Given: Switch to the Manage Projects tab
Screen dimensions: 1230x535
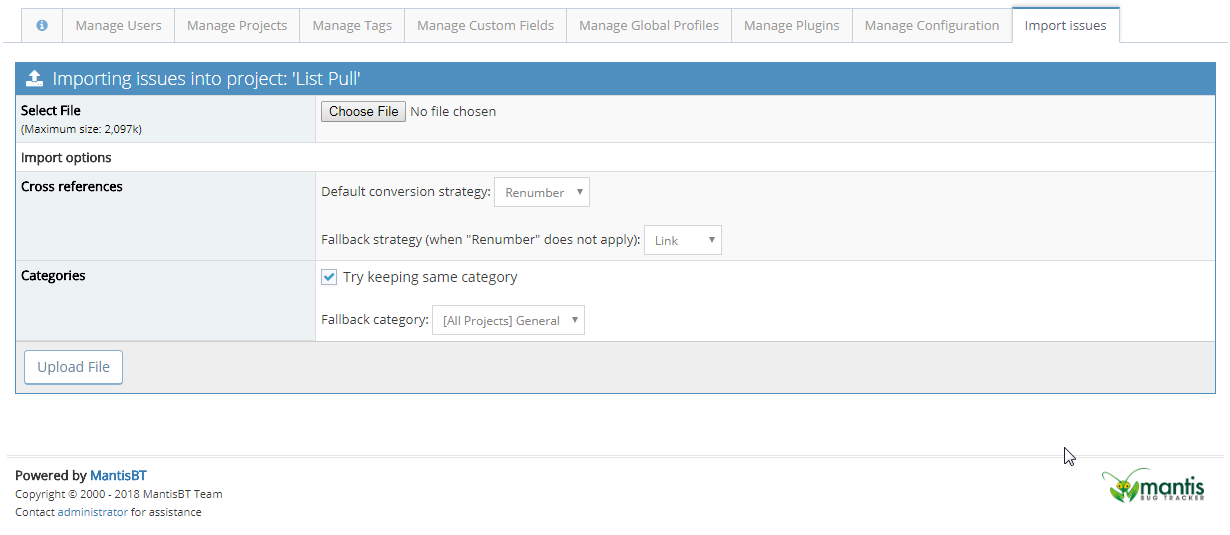Looking at the screenshot, I should pos(237,25).
